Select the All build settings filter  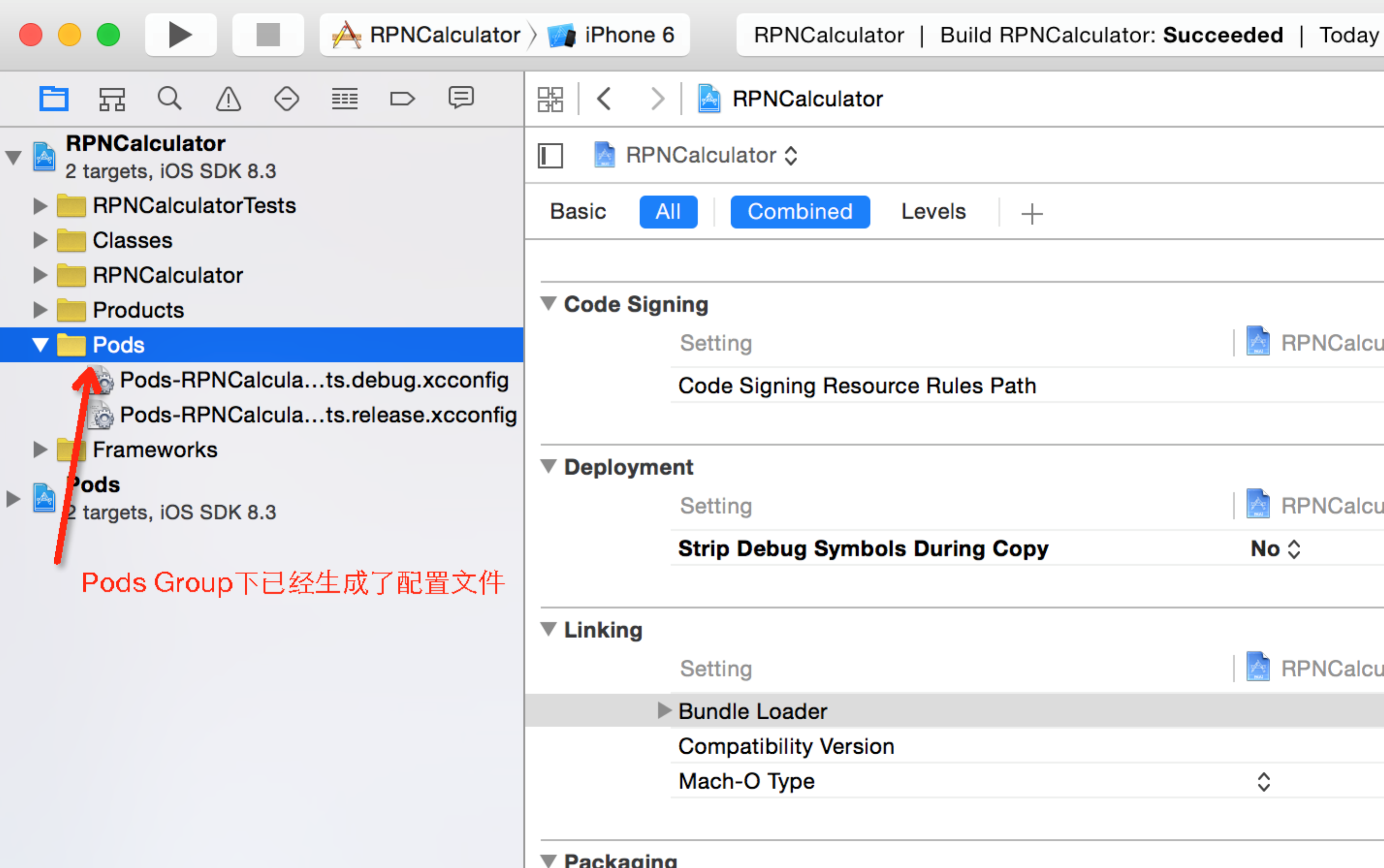click(668, 212)
